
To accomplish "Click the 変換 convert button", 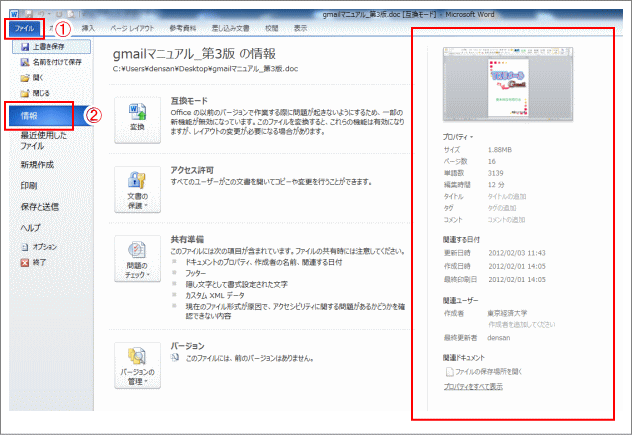I will tap(137, 120).
